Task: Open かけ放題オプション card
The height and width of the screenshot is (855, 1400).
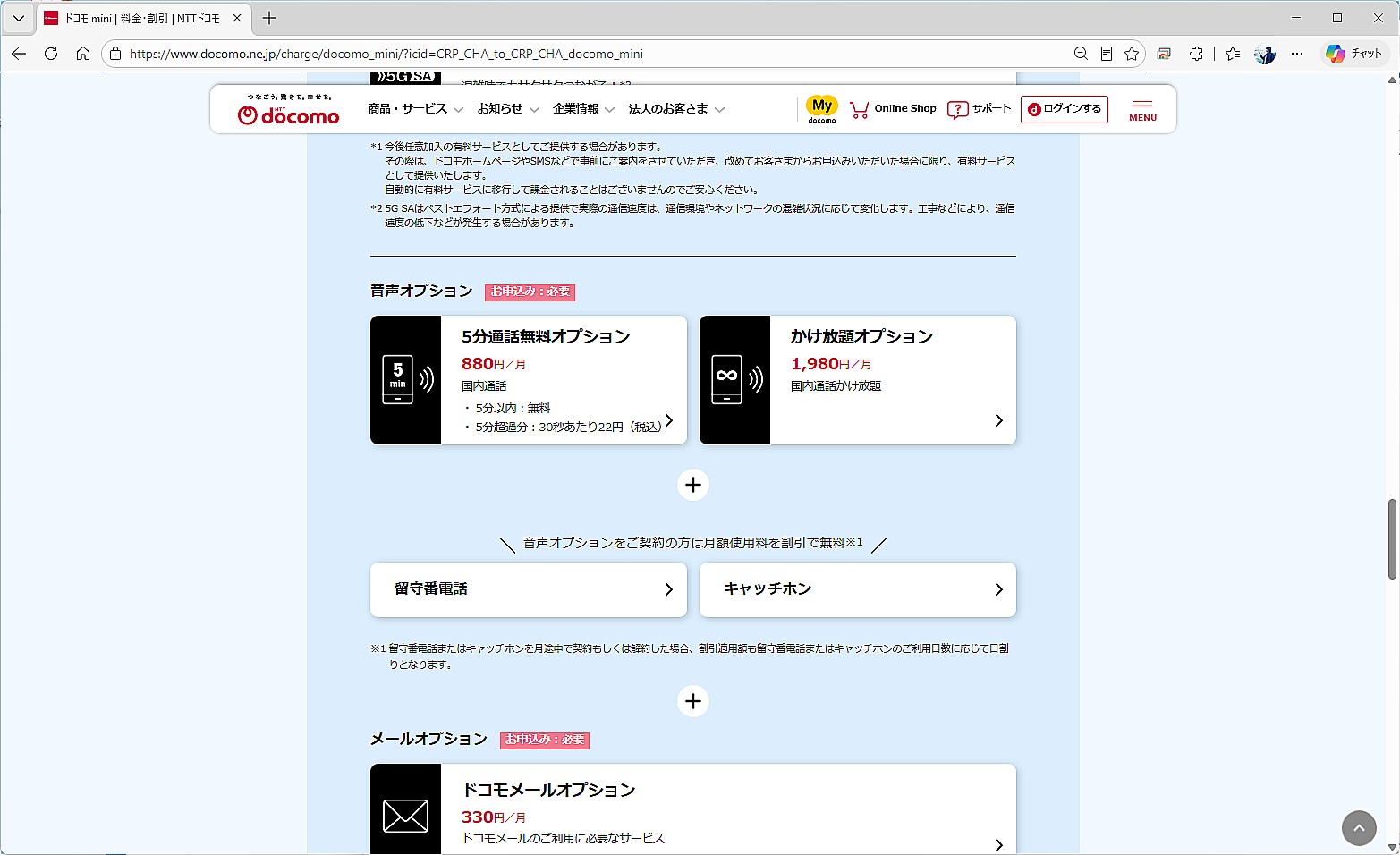Action: 858,380
